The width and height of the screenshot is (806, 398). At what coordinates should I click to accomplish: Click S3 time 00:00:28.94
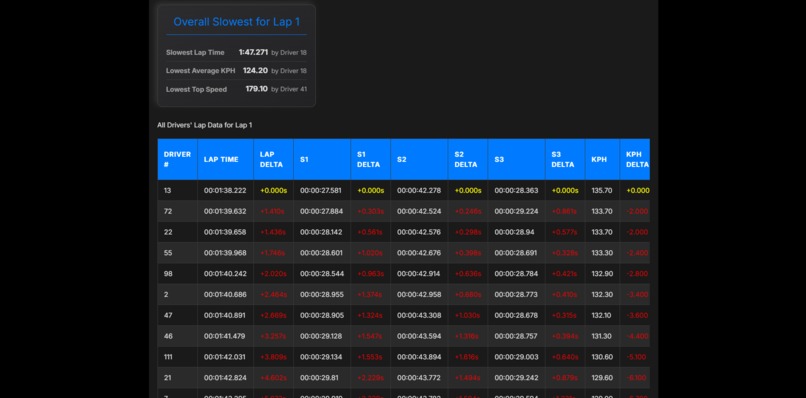514,232
